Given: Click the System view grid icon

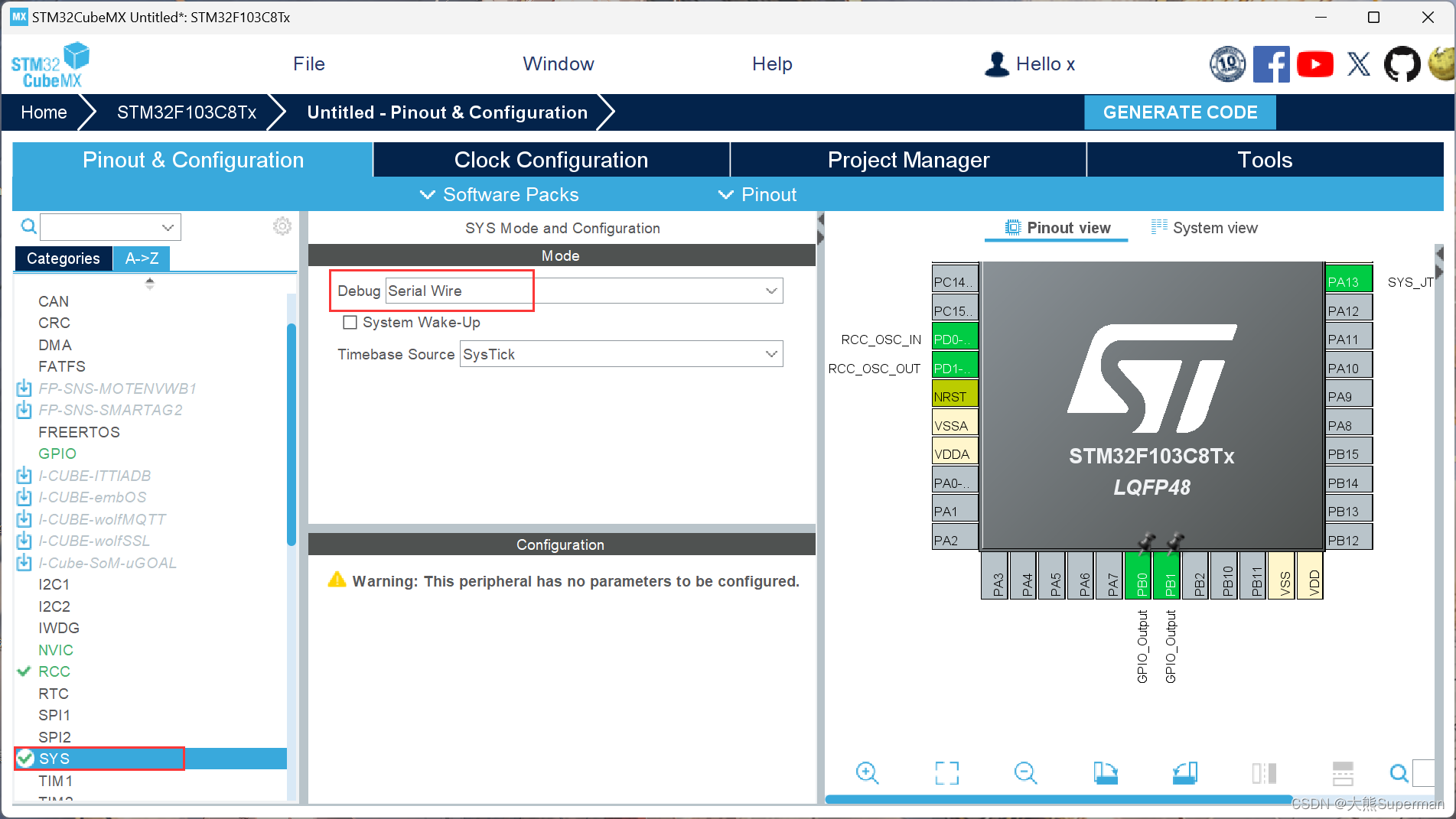Looking at the screenshot, I should [x=1159, y=226].
